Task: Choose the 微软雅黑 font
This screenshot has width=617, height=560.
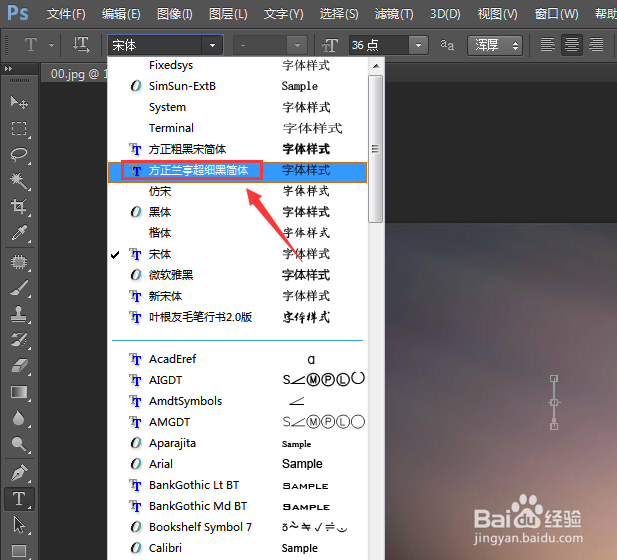Action: pyautogui.click(x=237, y=275)
